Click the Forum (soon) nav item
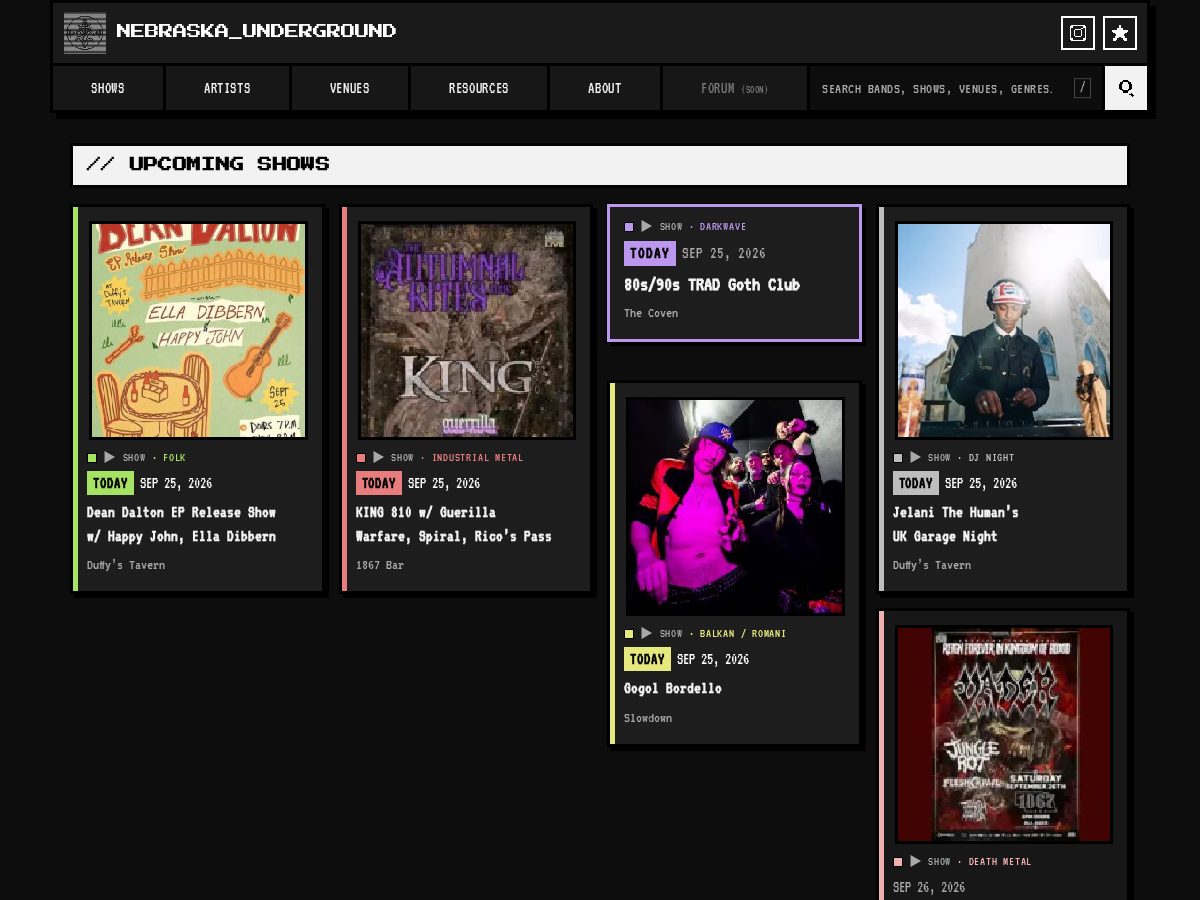 pyautogui.click(x=735, y=88)
